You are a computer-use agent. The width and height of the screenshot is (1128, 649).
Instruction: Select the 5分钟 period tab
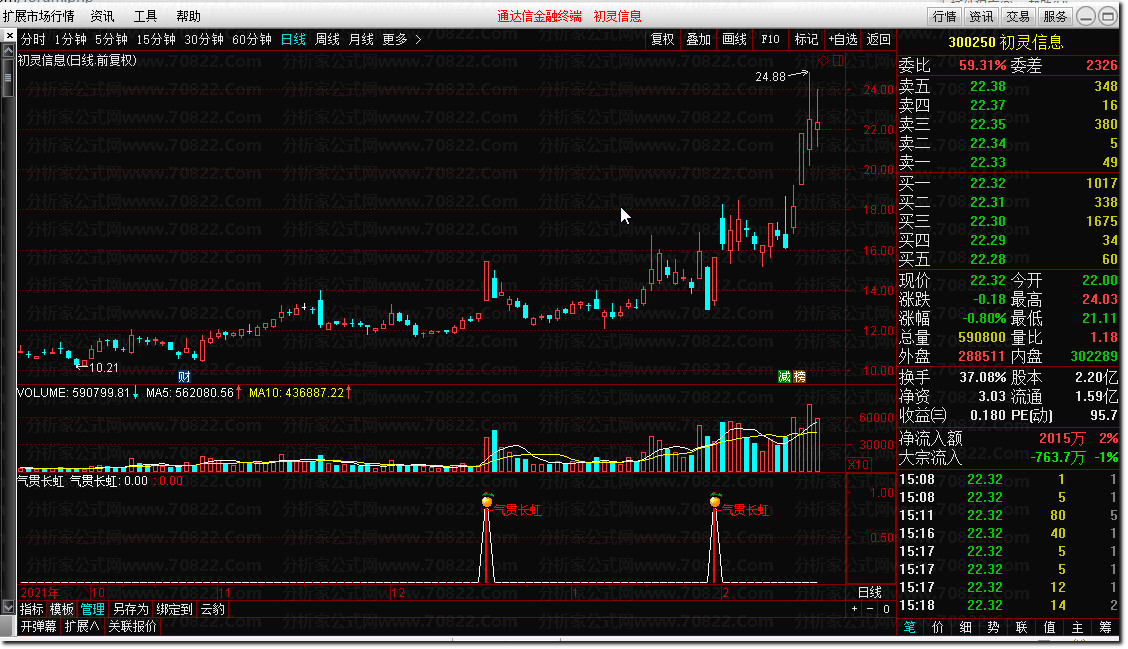click(112, 40)
